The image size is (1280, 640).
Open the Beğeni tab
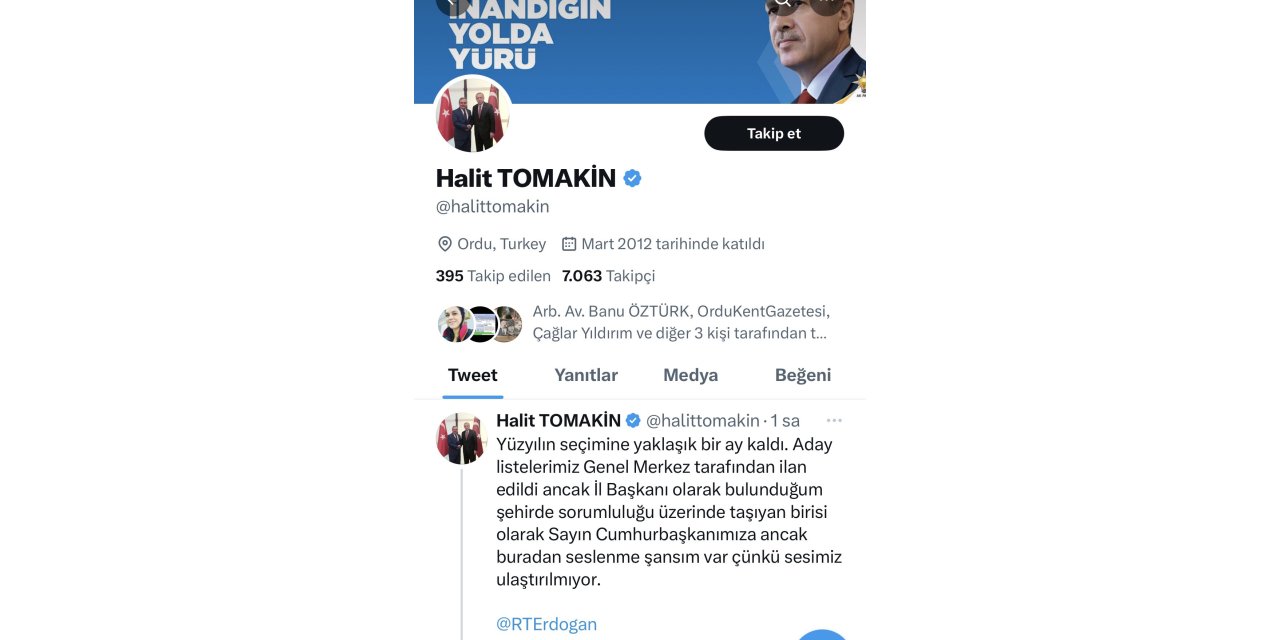[805, 375]
